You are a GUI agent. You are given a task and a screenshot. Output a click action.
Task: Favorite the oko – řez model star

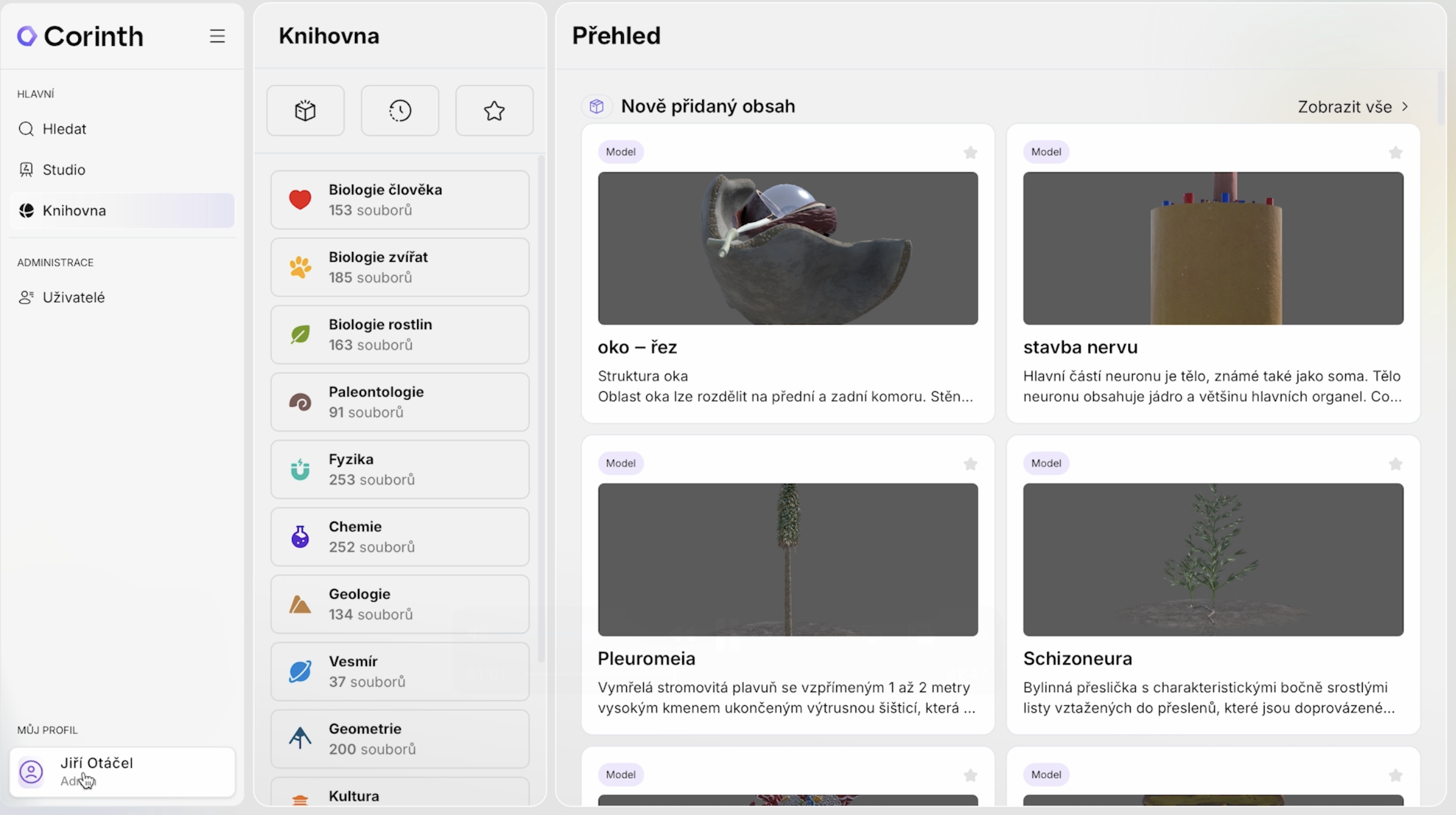[x=970, y=153]
